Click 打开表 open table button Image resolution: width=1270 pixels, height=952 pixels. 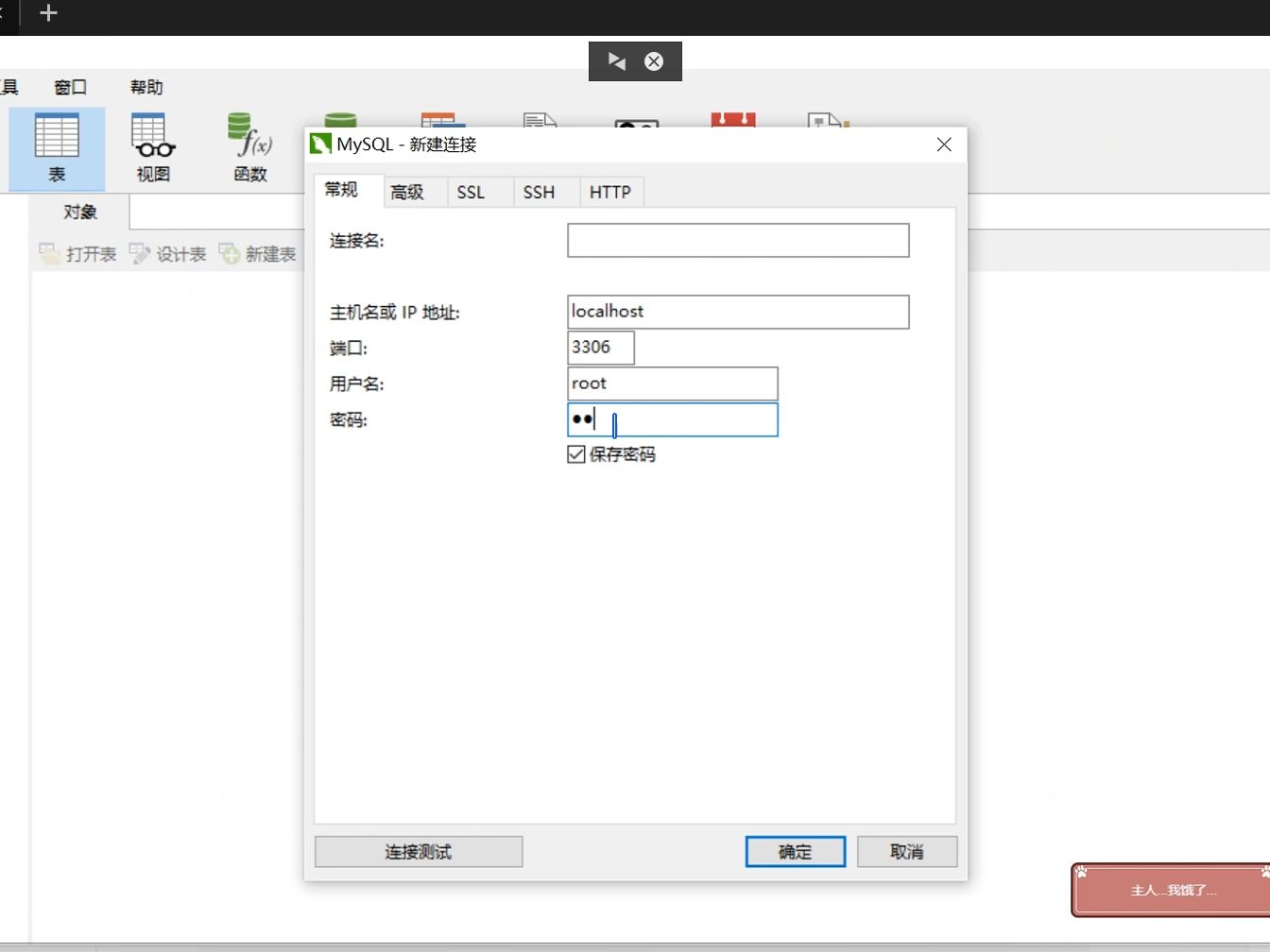pyautogui.click(x=77, y=254)
